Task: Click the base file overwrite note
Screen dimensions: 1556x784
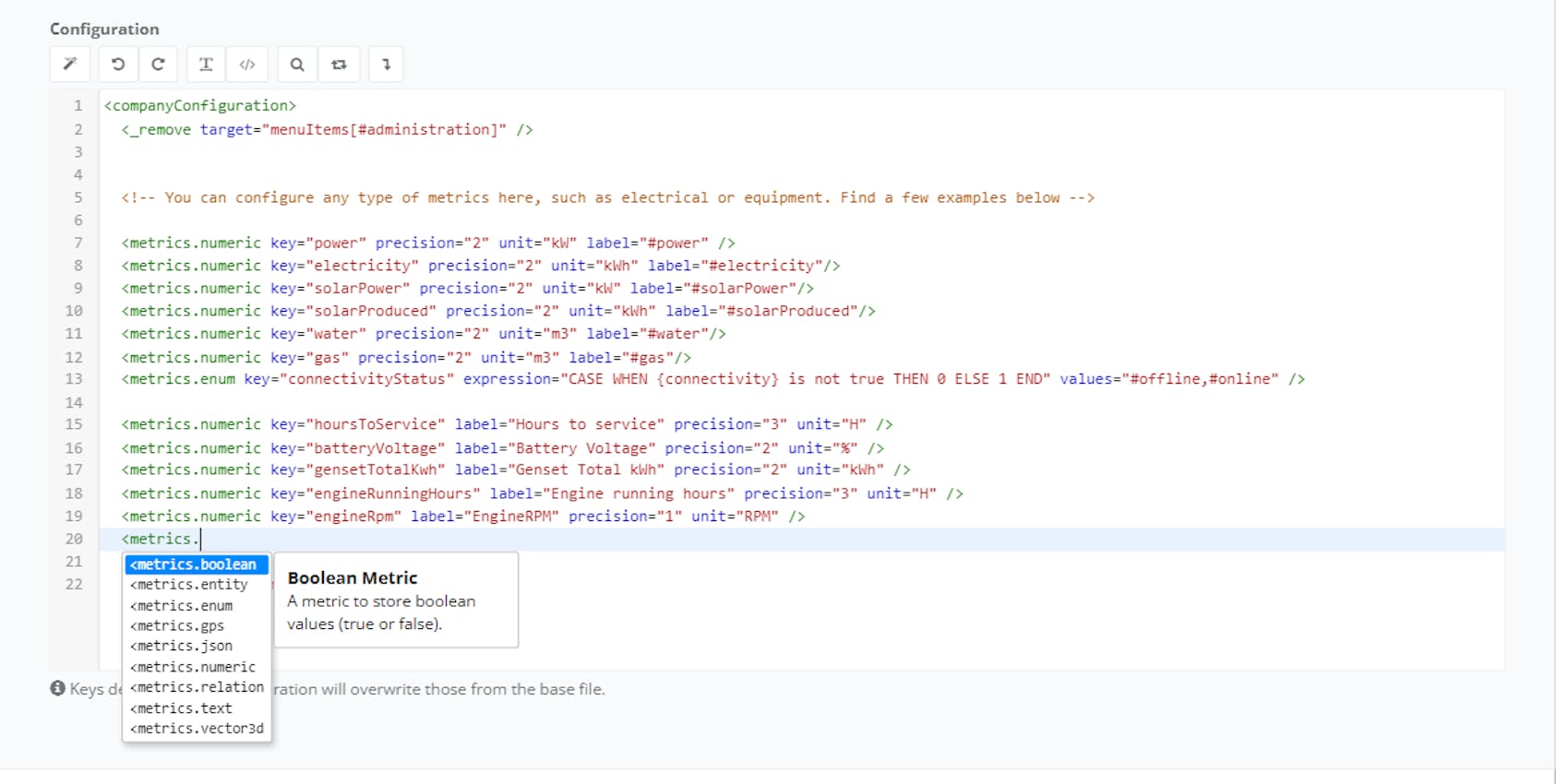Action: [x=438, y=689]
